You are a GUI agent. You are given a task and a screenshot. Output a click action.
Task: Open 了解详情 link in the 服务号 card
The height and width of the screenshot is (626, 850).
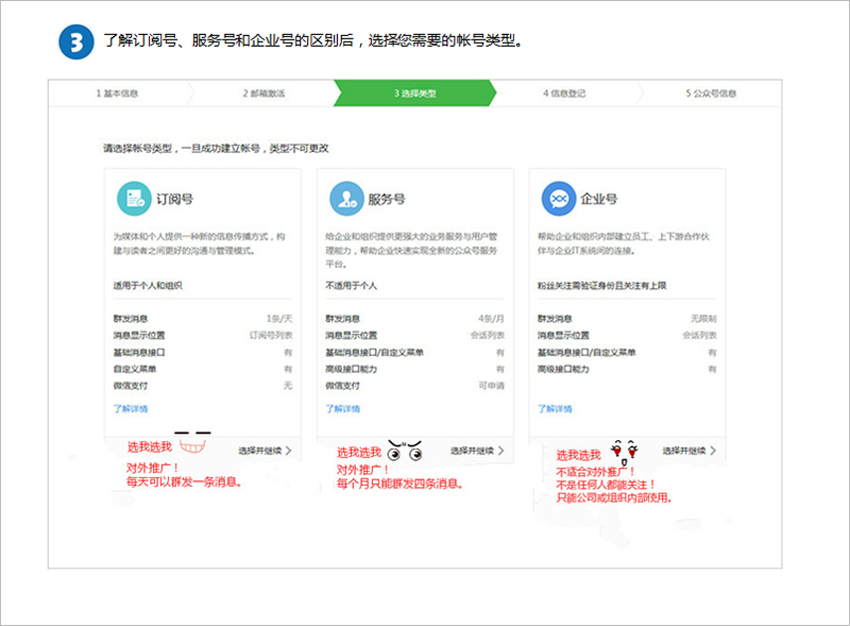(343, 409)
